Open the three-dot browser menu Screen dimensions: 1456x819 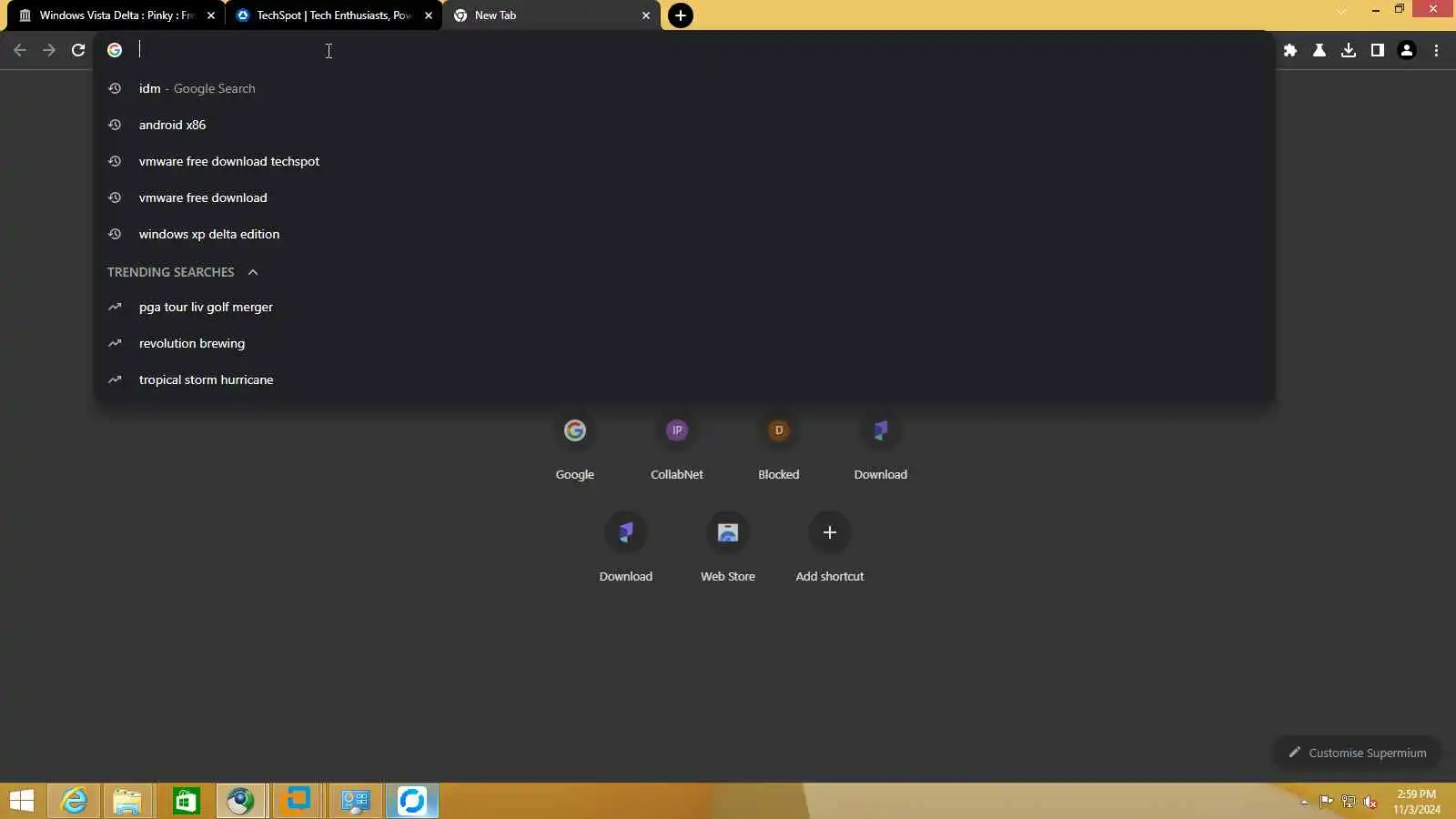tap(1436, 50)
